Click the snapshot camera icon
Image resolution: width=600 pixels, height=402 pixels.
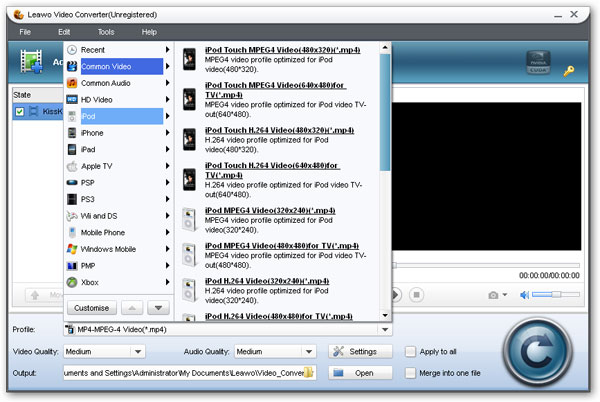(493, 295)
